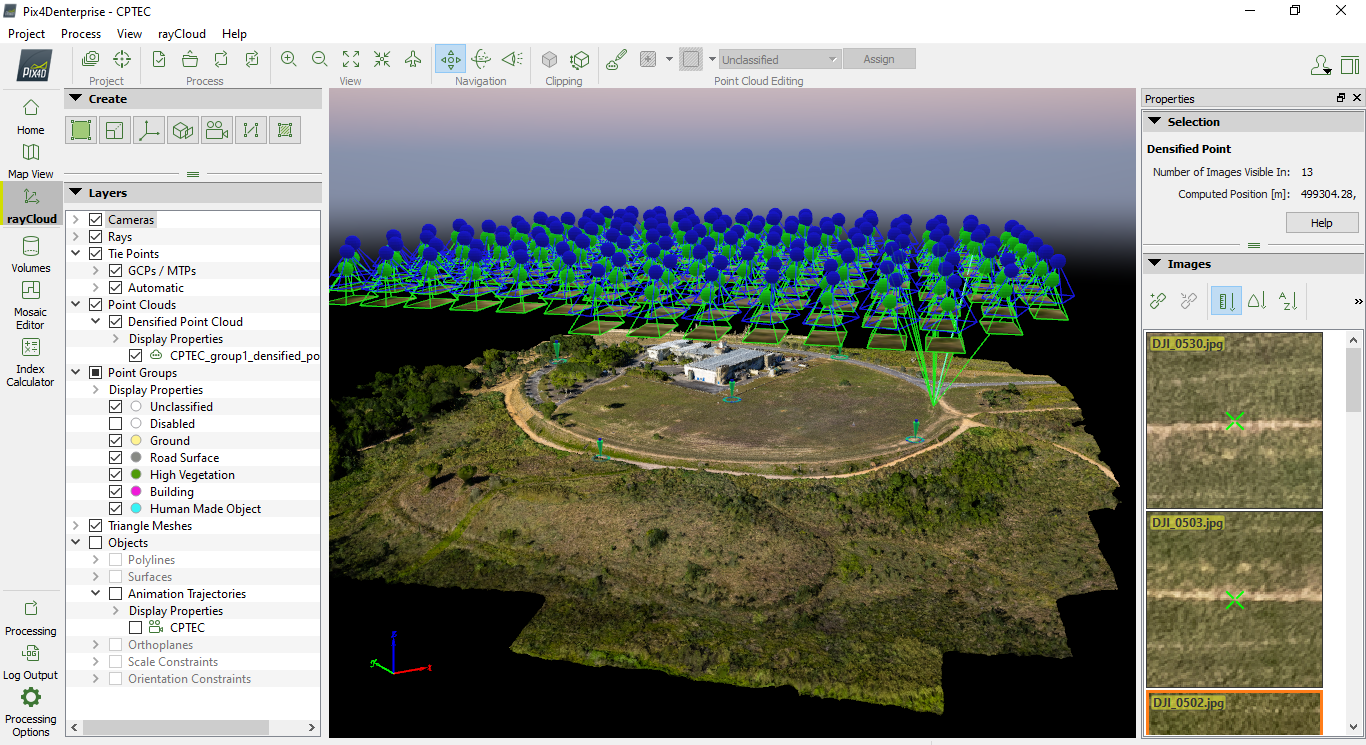Screen dimensions: 1366x745
Task: Click the Processing Options gear icon
Action: pos(31,698)
